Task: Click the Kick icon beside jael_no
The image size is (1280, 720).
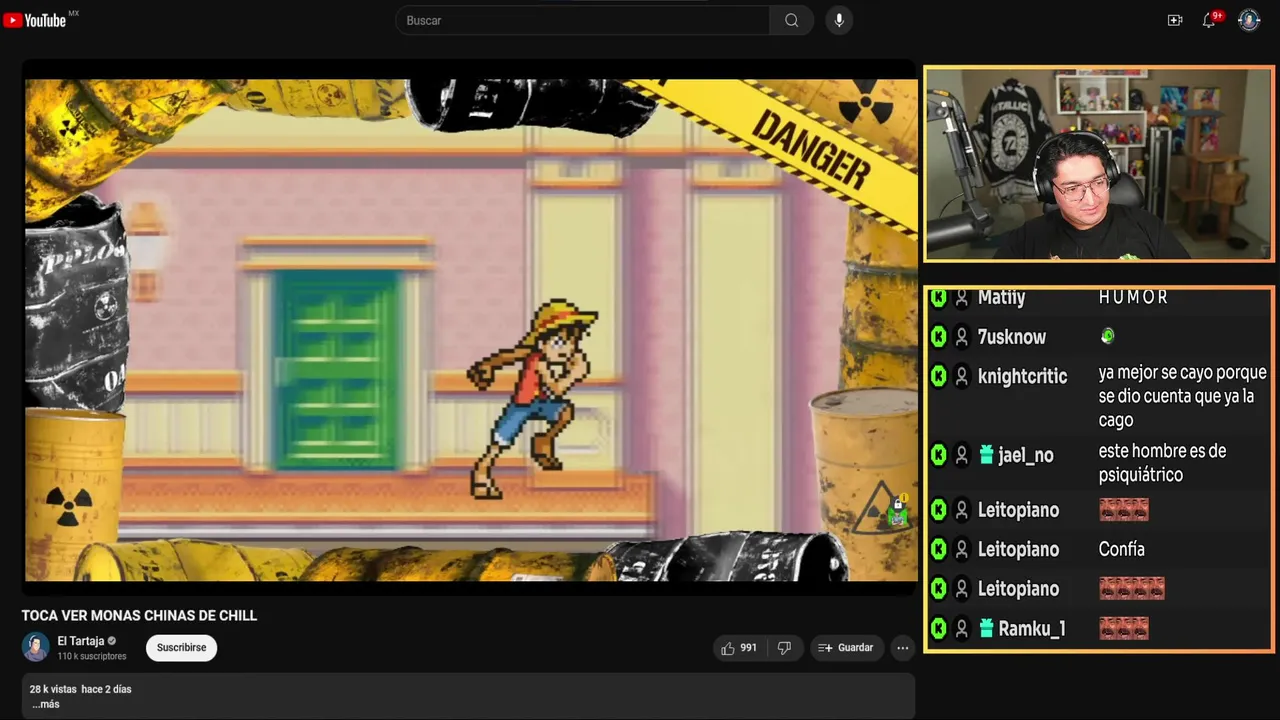Action: coord(938,455)
